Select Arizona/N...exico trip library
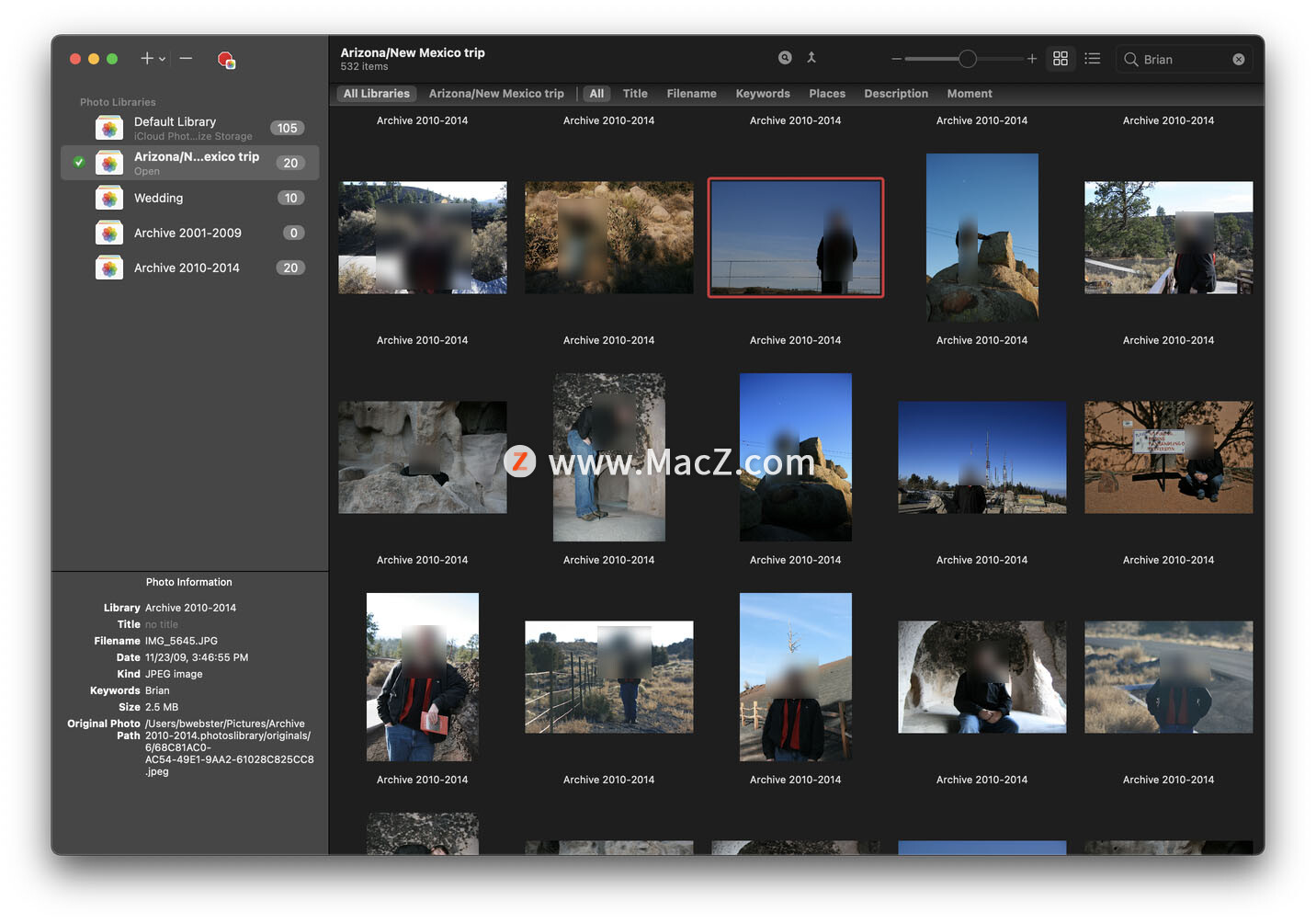This screenshot has height=923, width=1316. (x=190, y=163)
